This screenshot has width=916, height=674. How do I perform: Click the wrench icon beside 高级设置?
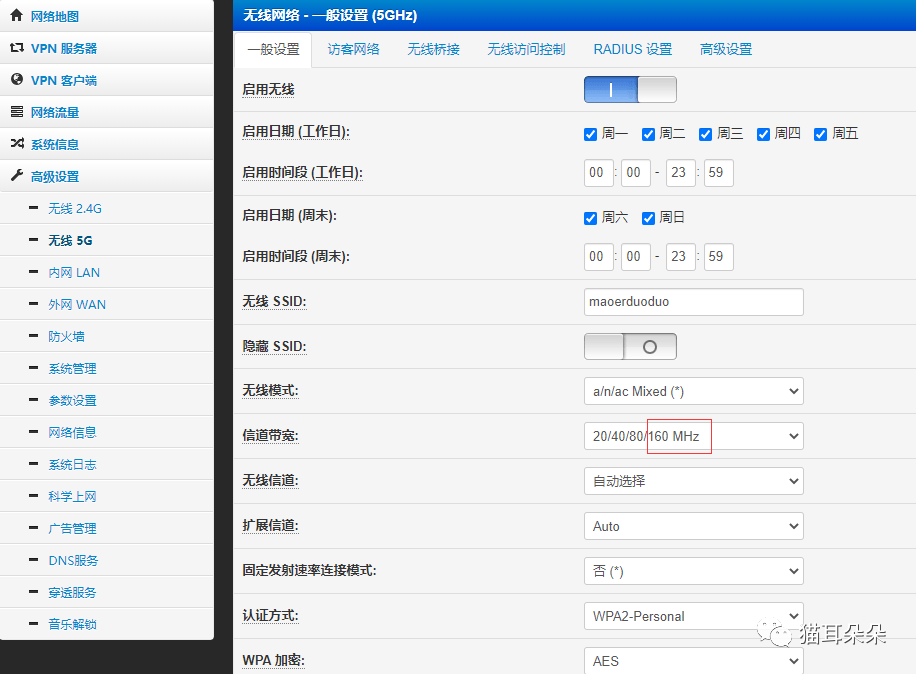[17, 175]
